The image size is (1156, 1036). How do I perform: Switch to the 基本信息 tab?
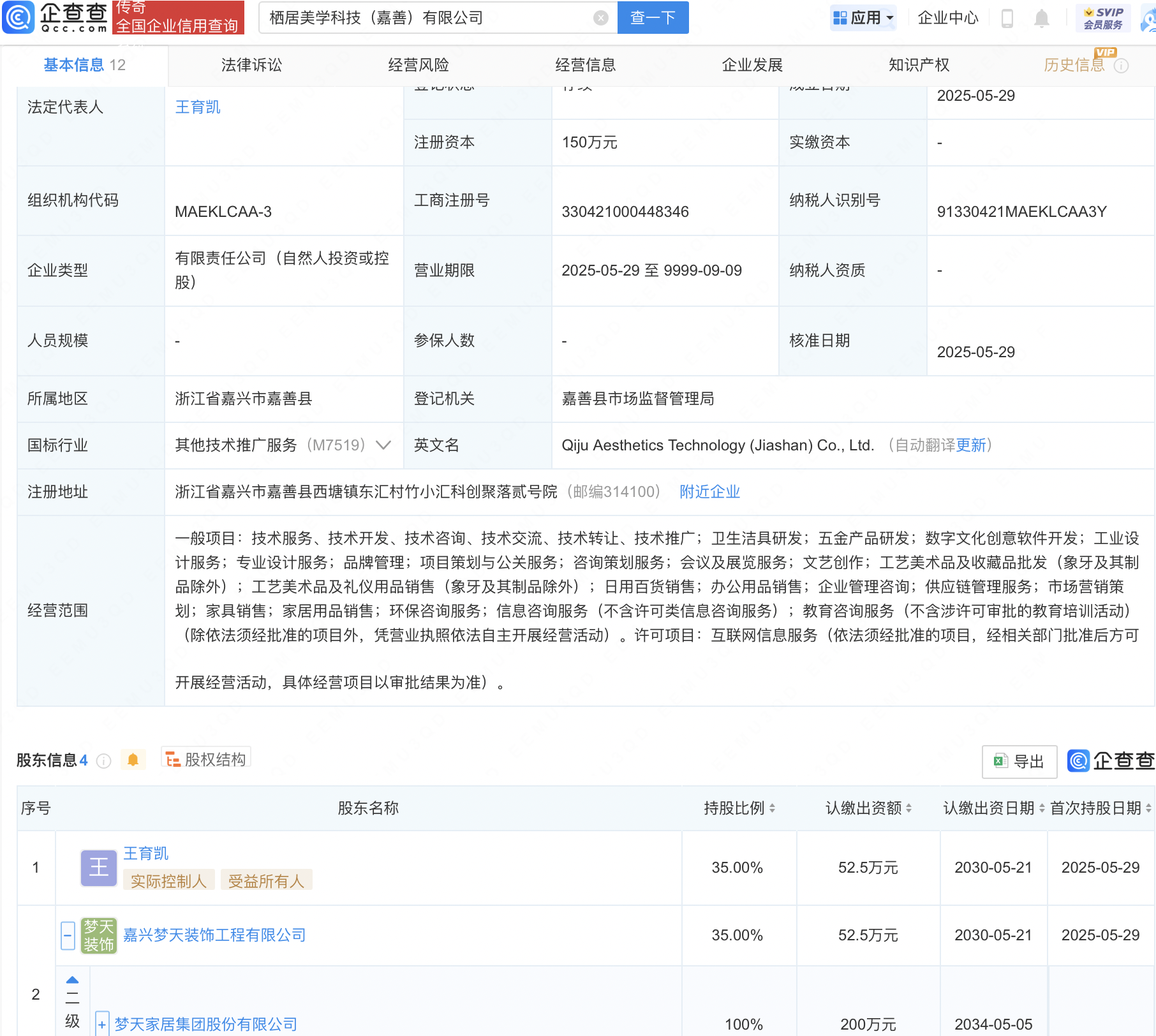[84, 65]
